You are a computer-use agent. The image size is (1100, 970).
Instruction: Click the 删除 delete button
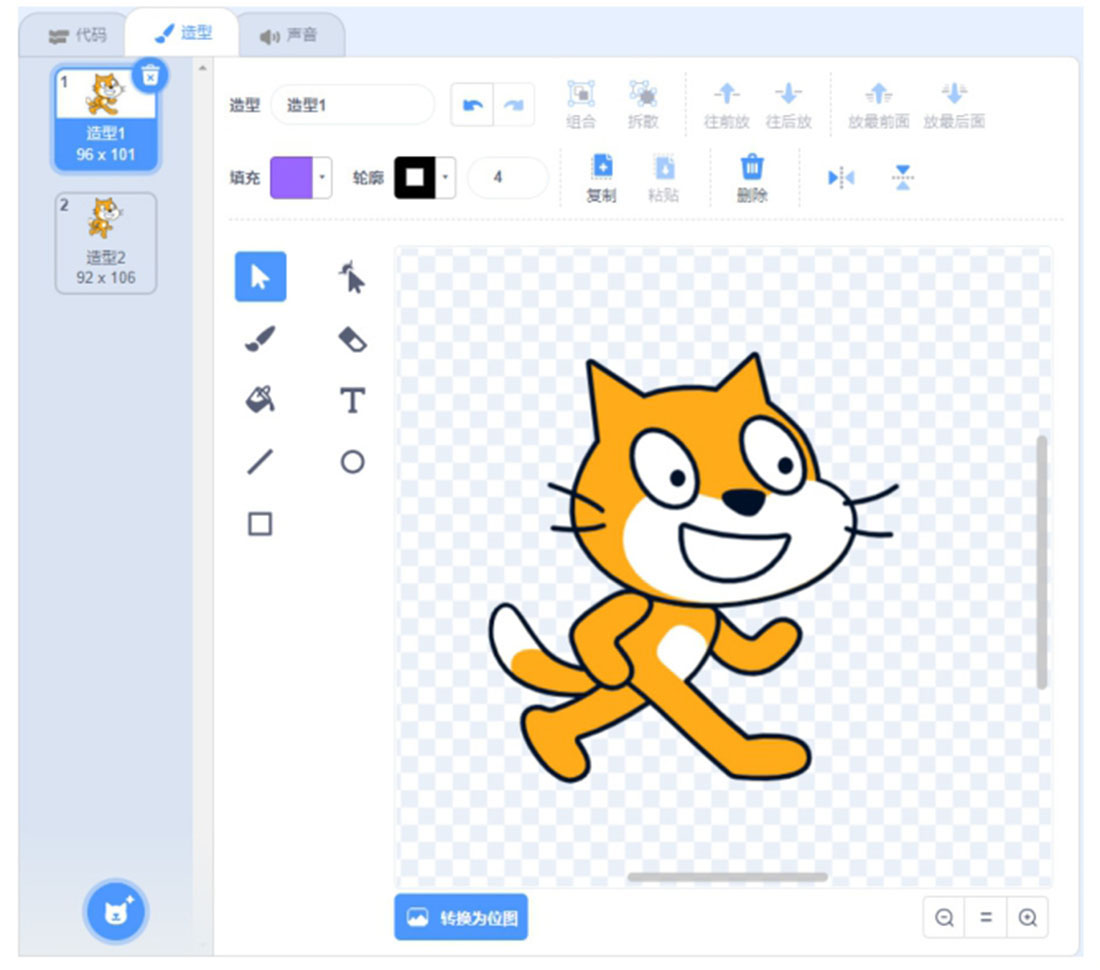point(752,179)
